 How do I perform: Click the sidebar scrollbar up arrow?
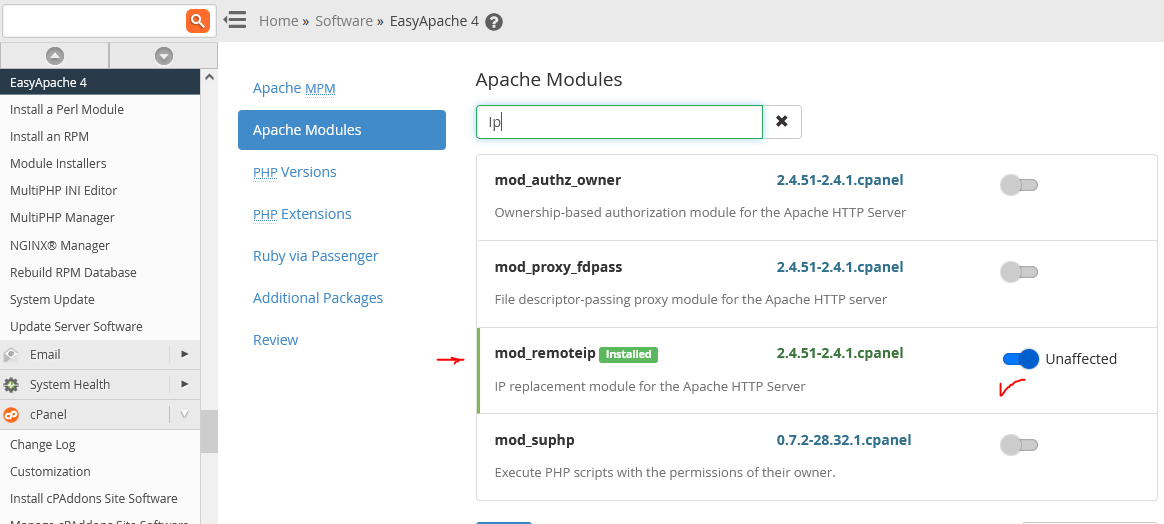coord(209,76)
